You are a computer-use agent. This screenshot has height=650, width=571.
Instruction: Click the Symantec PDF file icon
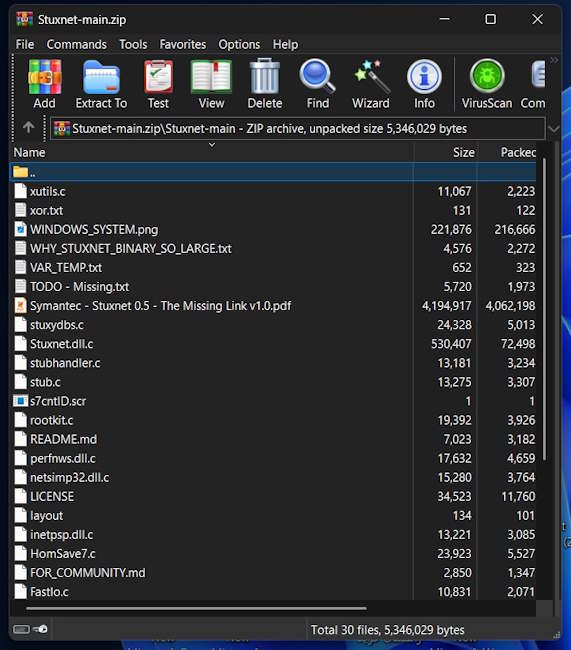coord(20,306)
